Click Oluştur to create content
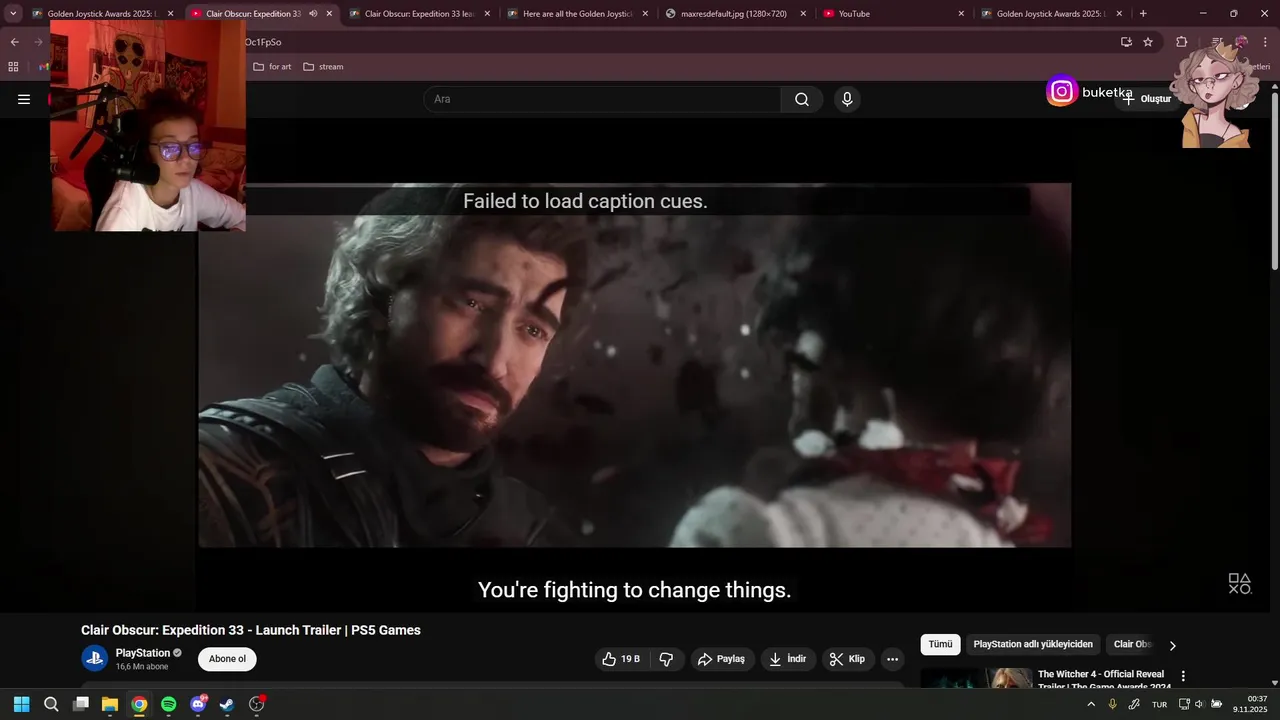The width and height of the screenshot is (1280, 720). pyautogui.click(x=1147, y=99)
